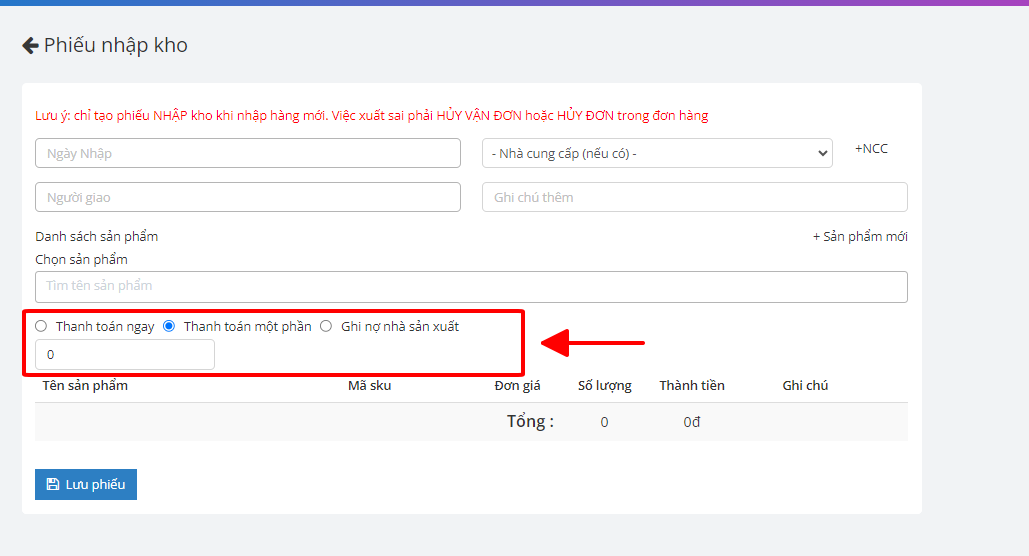Click the Ngày Nhập date field
The height and width of the screenshot is (556, 1029).
point(247,153)
